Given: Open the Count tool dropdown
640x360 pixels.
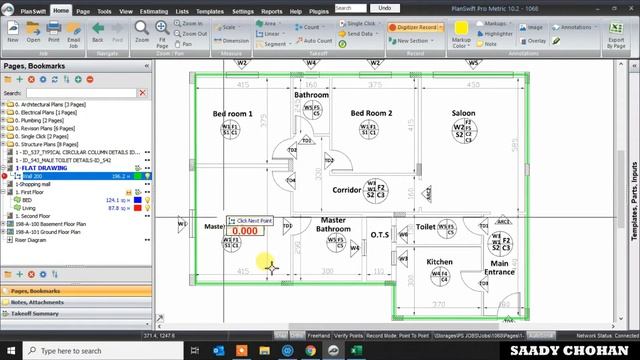Looking at the screenshot, I should pos(324,27).
